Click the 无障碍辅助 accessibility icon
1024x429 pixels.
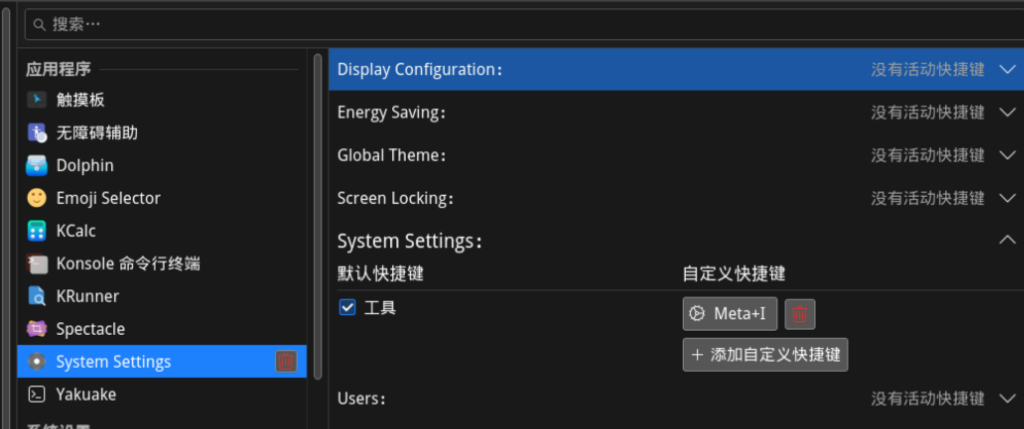pos(37,133)
